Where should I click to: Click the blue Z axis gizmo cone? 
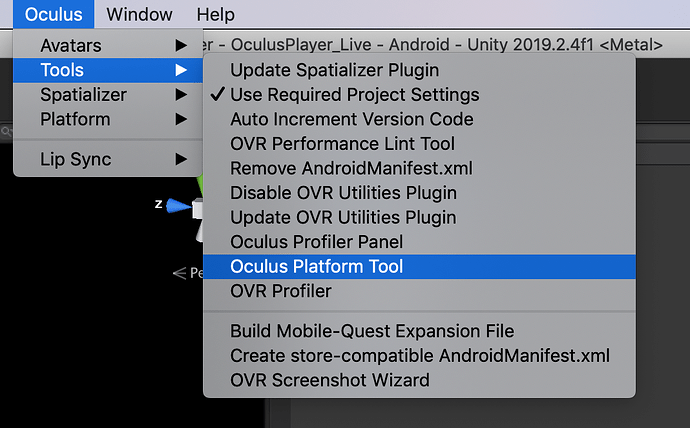point(178,206)
